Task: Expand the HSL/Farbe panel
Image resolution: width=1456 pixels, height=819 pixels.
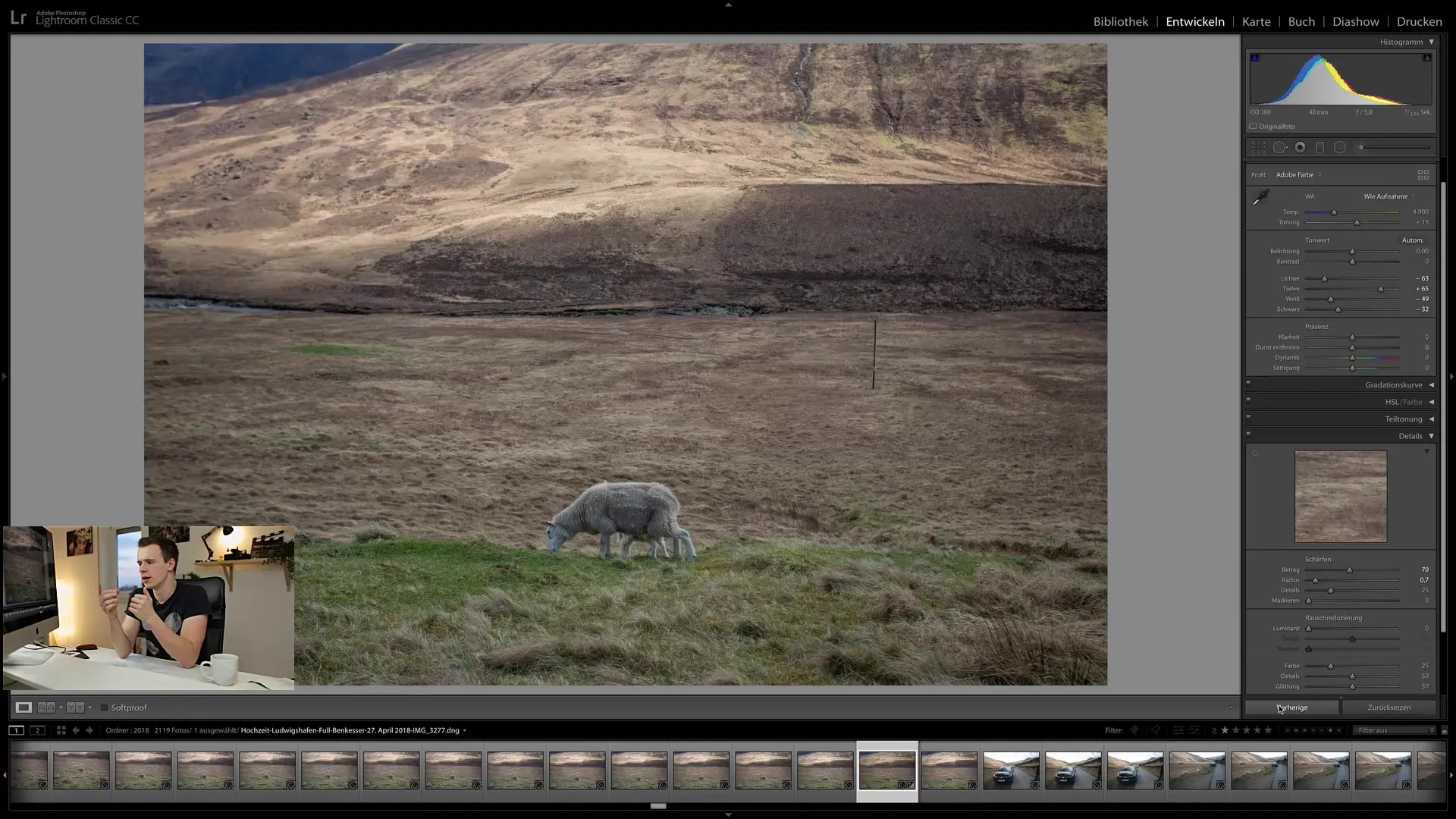Action: pyautogui.click(x=1432, y=402)
